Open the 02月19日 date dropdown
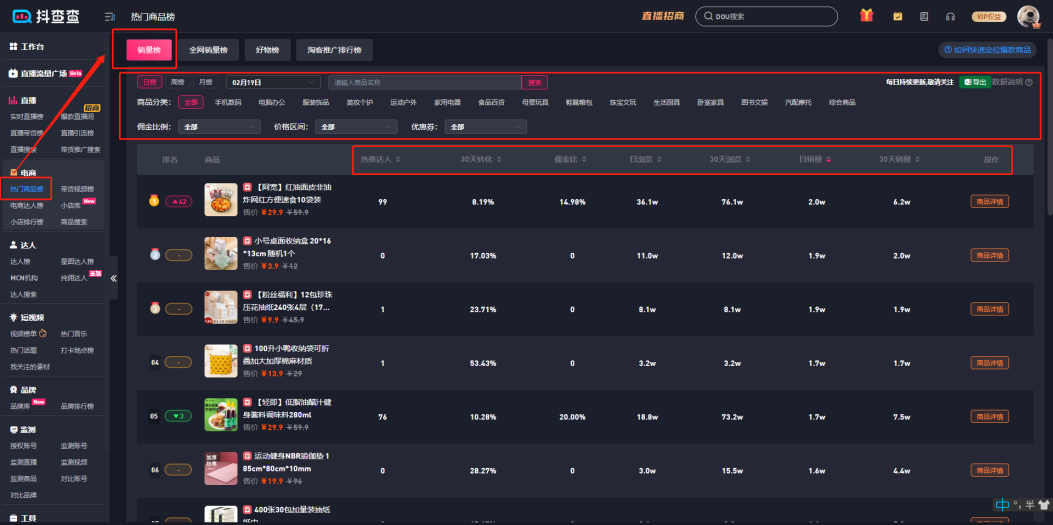This screenshot has height=525, width=1053. [272, 82]
